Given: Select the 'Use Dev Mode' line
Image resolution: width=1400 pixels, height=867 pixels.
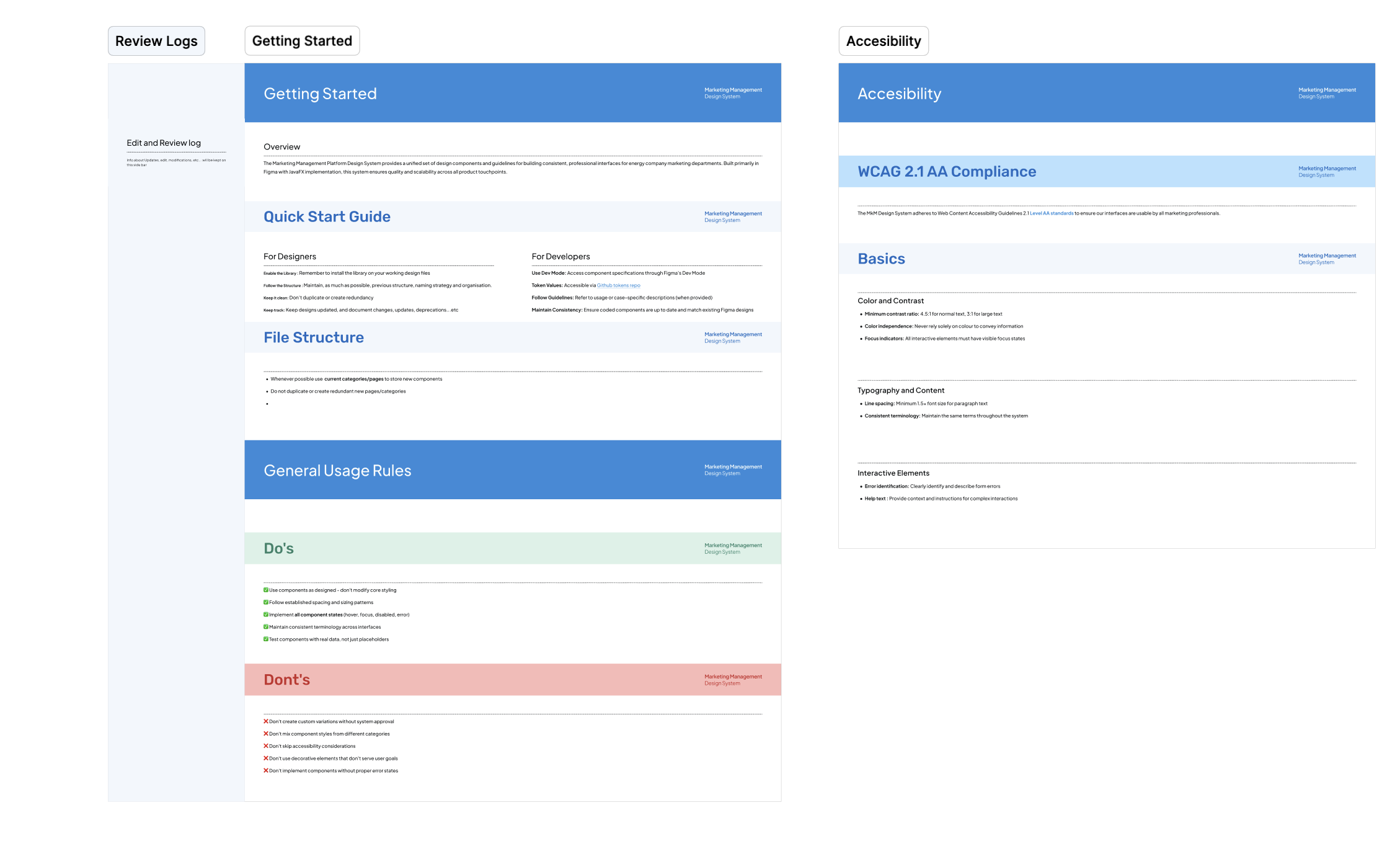Looking at the screenshot, I should coord(618,273).
